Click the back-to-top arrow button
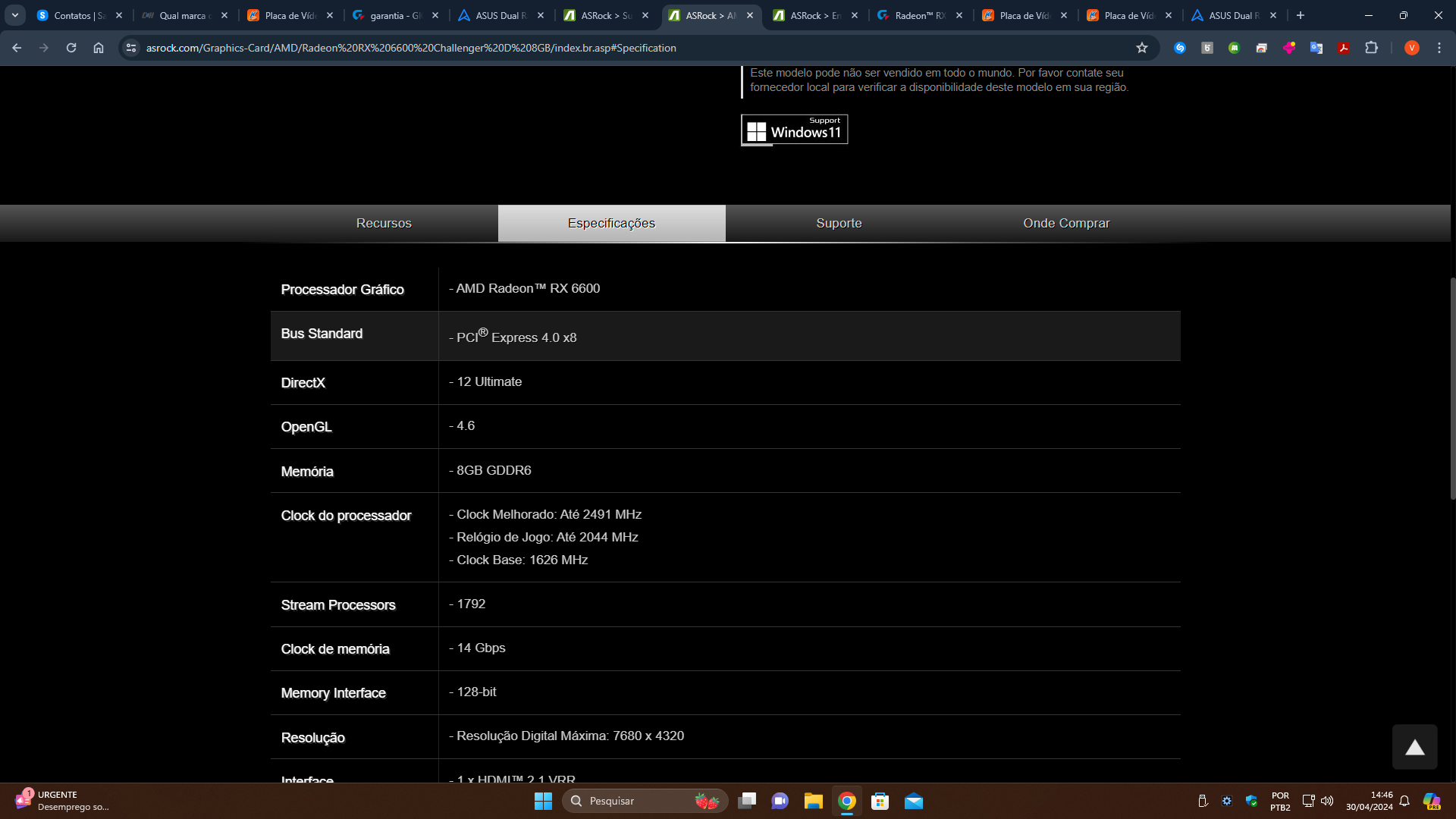Image resolution: width=1456 pixels, height=819 pixels. coord(1414,748)
